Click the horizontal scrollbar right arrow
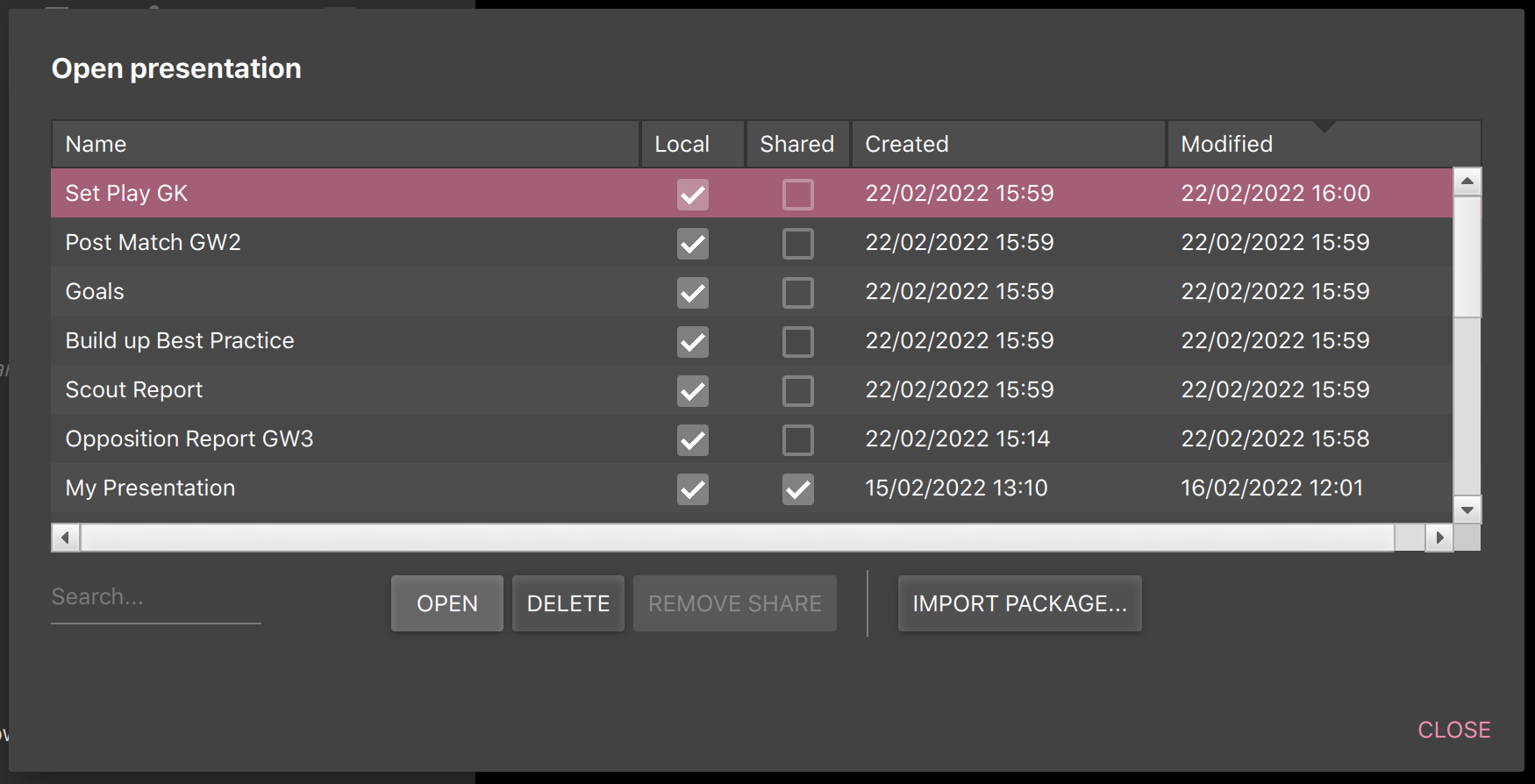Viewport: 1535px width, 784px height. pos(1439,538)
